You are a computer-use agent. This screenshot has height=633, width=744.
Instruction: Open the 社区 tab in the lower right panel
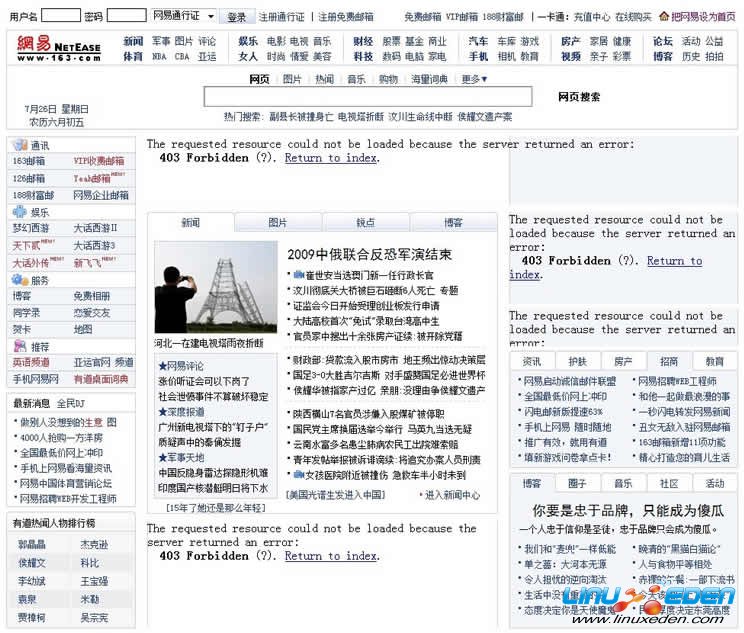(x=669, y=483)
